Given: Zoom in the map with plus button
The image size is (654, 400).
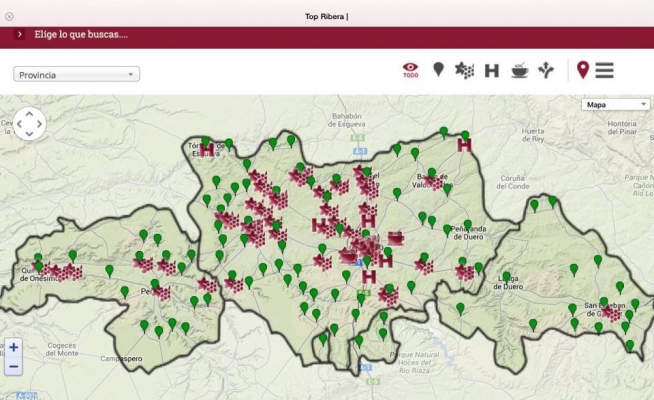Looking at the screenshot, I should point(14,348).
